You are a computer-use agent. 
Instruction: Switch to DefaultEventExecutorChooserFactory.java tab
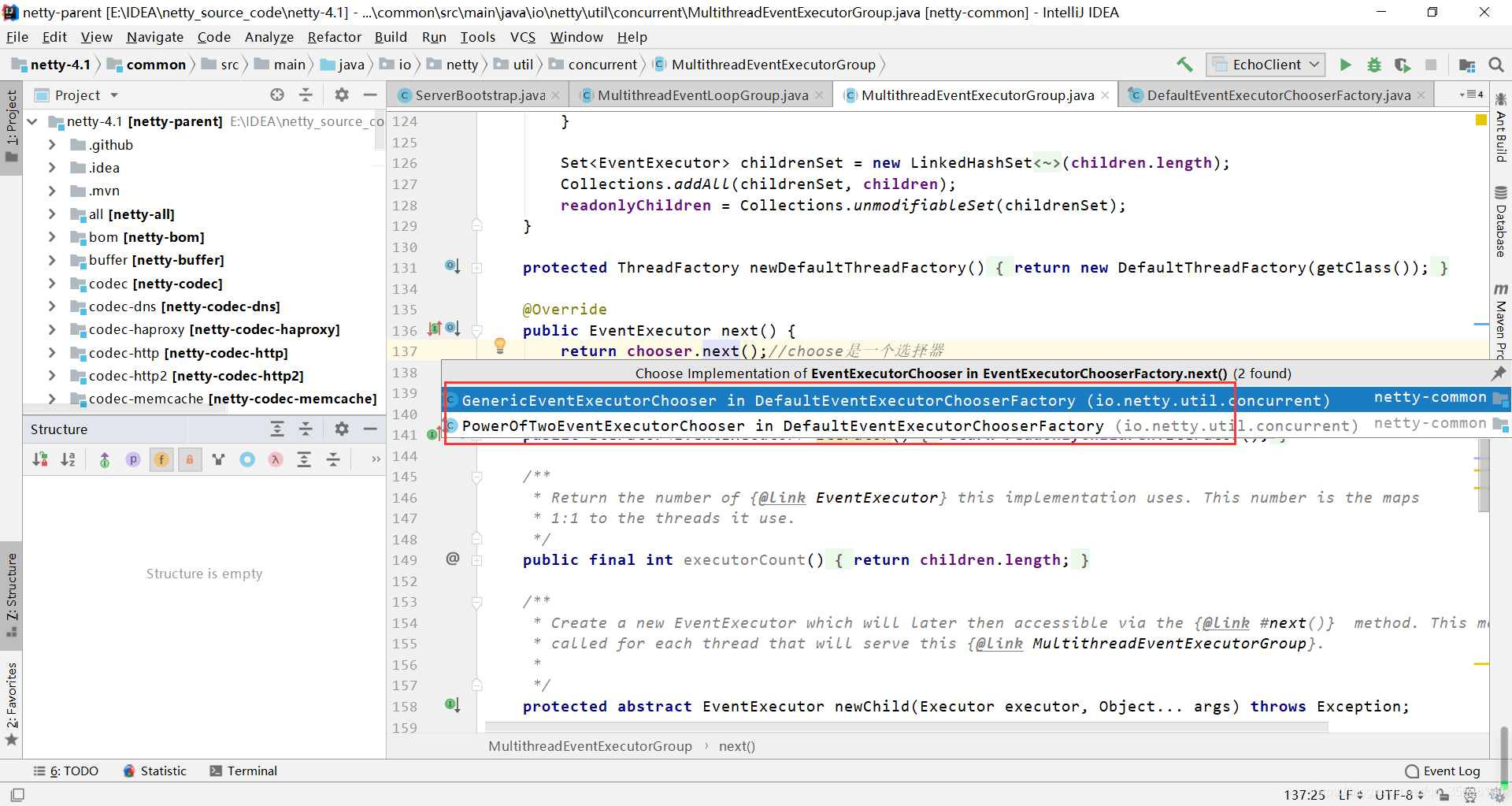[x=1277, y=95]
